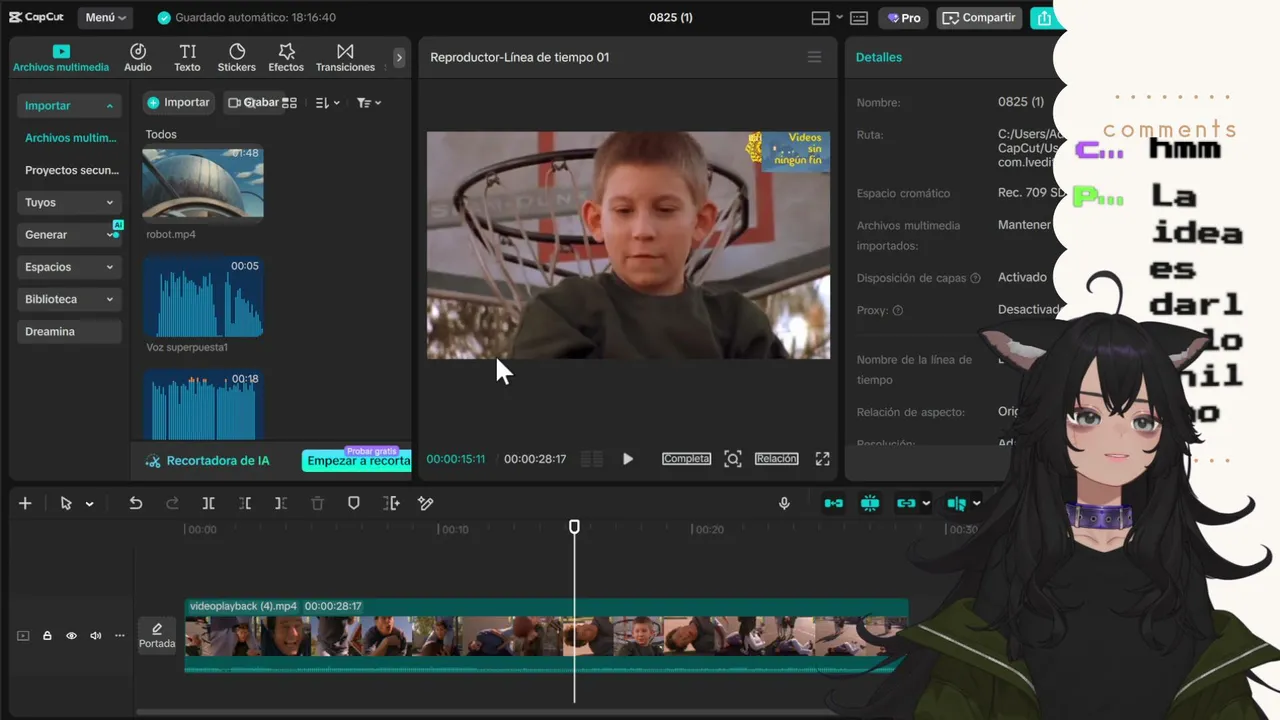Click the Disposición de capas help icon

[975, 278]
